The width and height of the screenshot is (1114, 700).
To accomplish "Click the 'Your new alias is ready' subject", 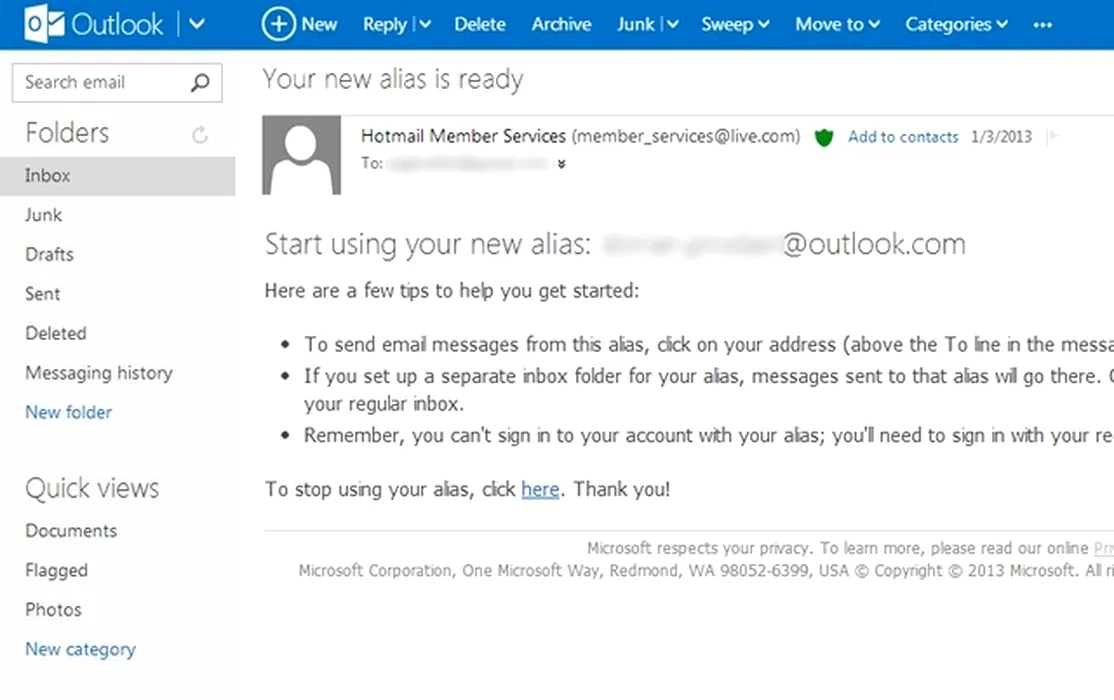I will [x=393, y=79].
